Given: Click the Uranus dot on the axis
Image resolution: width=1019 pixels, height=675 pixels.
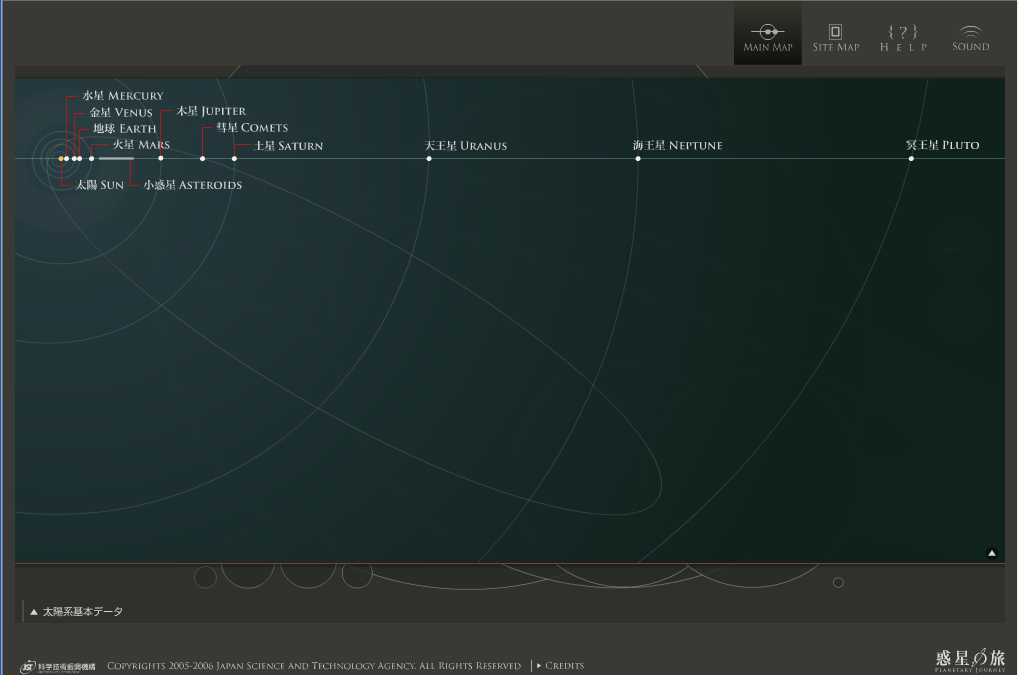Looking at the screenshot, I should point(428,159).
